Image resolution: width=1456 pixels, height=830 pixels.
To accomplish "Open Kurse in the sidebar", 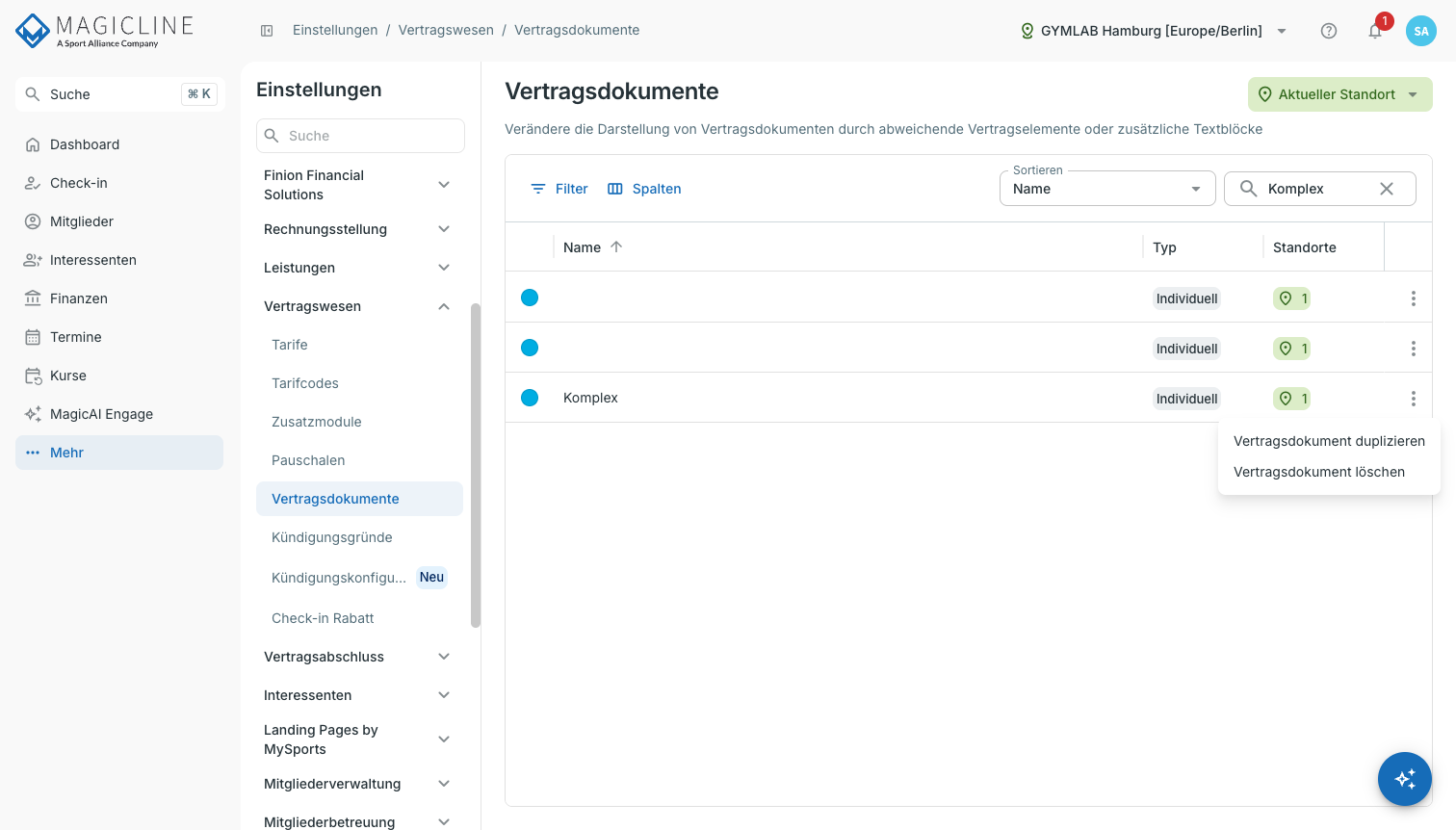I will click(119, 376).
